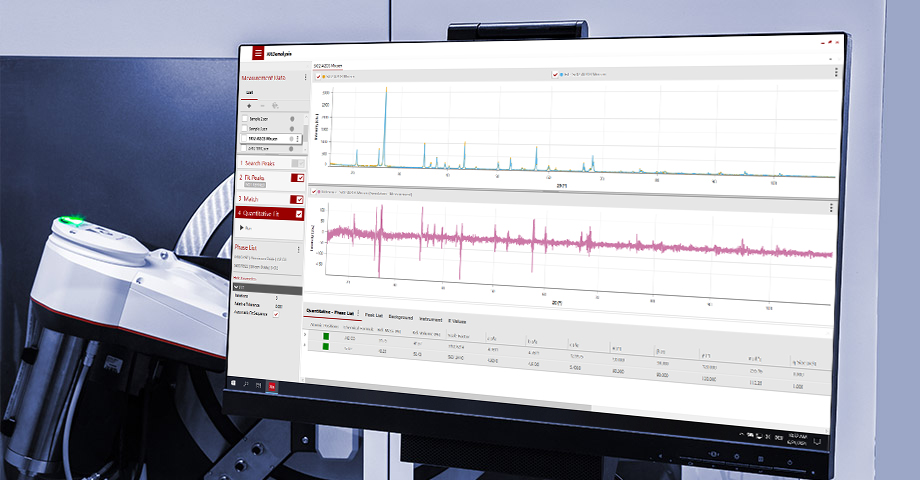920x480 pixels.
Task: Open Windows Start menu on taskbar
Action: [x=234, y=381]
